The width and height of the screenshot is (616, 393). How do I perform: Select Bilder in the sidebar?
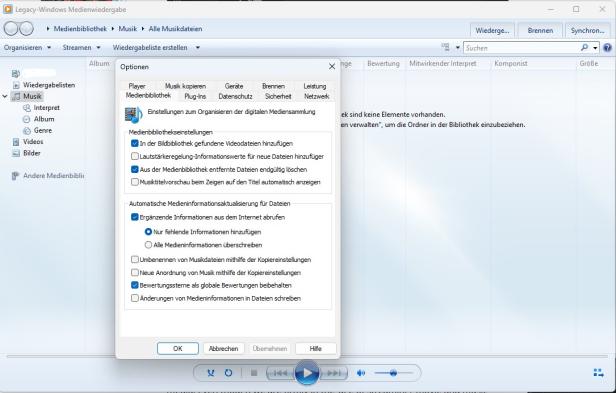(x=31, y=153)
